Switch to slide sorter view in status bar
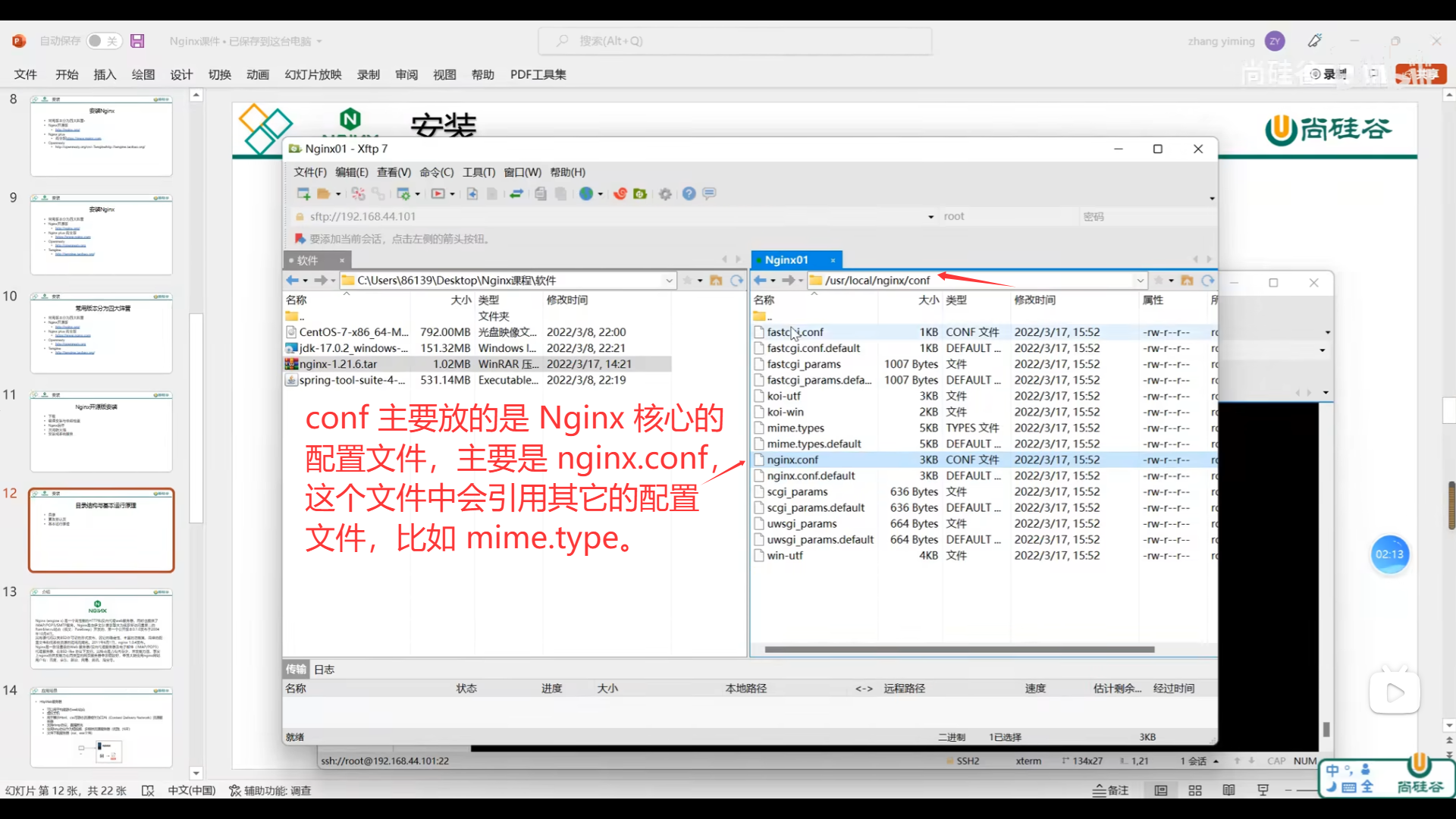 pos(1195,790)
